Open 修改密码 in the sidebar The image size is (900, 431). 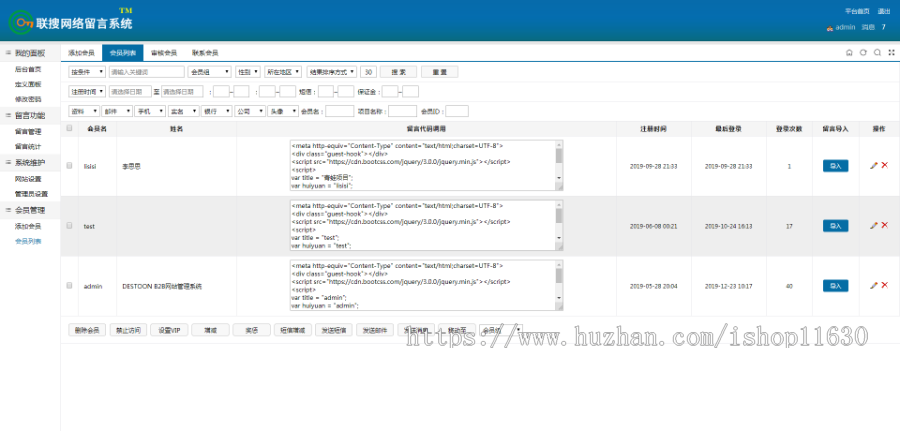tap(28, 99)
